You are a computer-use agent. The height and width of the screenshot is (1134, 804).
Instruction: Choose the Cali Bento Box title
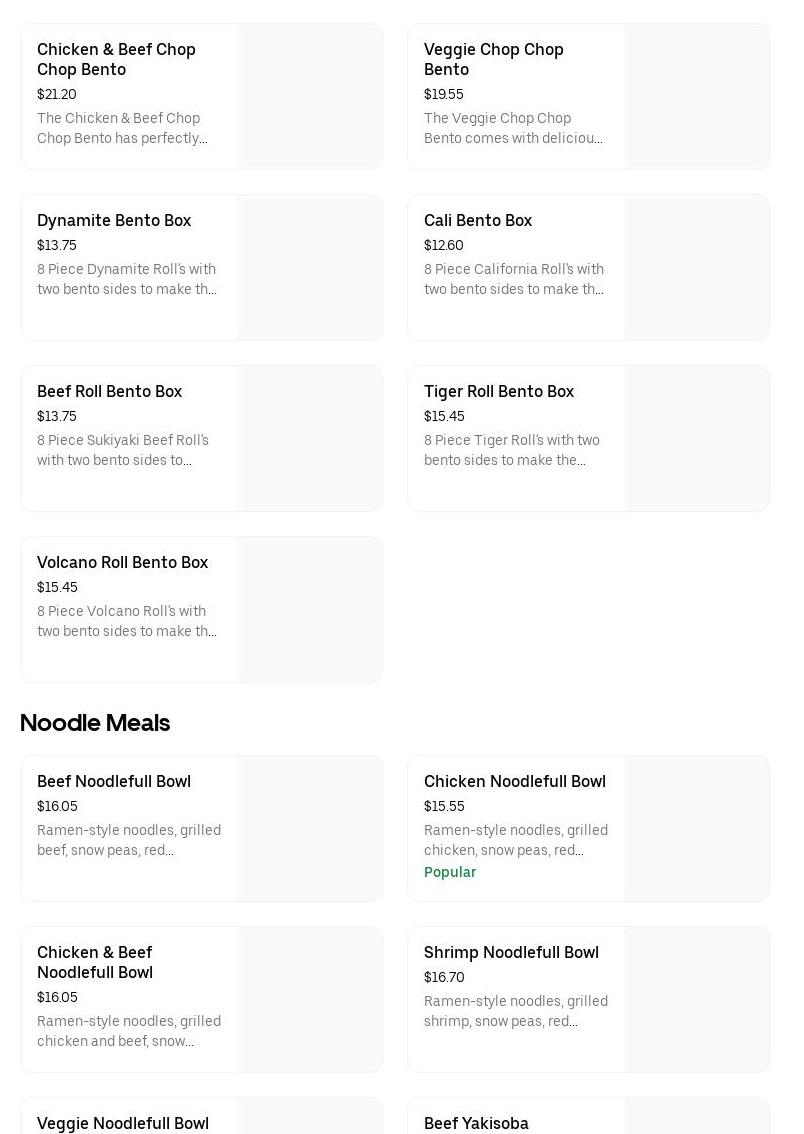[x=477, y=220]
